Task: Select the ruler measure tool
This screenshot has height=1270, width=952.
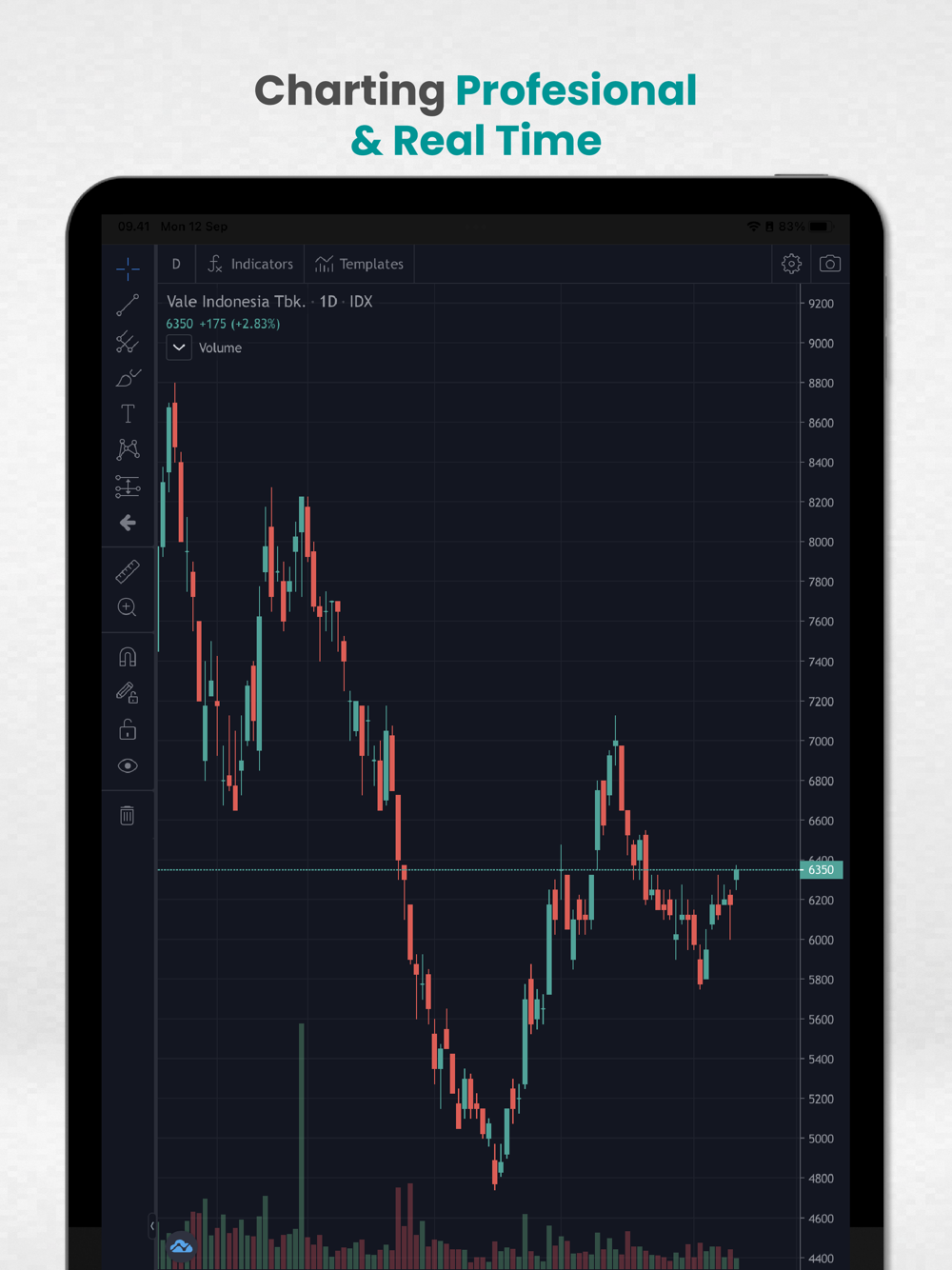Action: click(128, 571)
